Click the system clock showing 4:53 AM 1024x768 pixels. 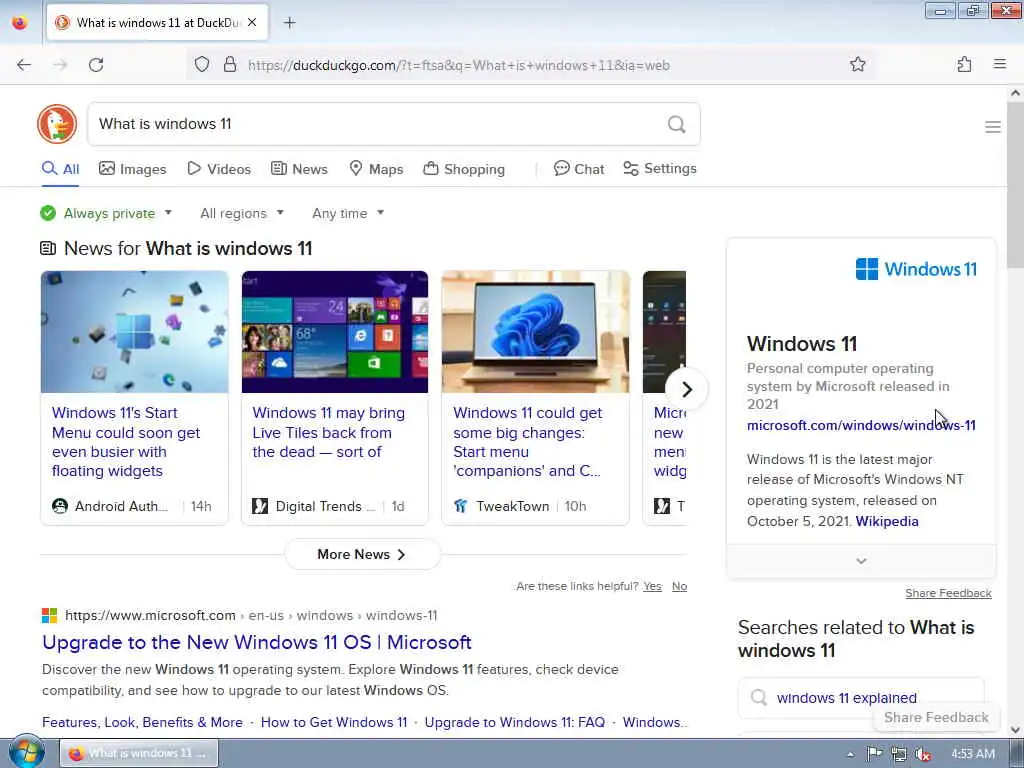pyautogui.click(x=973, y=754)
